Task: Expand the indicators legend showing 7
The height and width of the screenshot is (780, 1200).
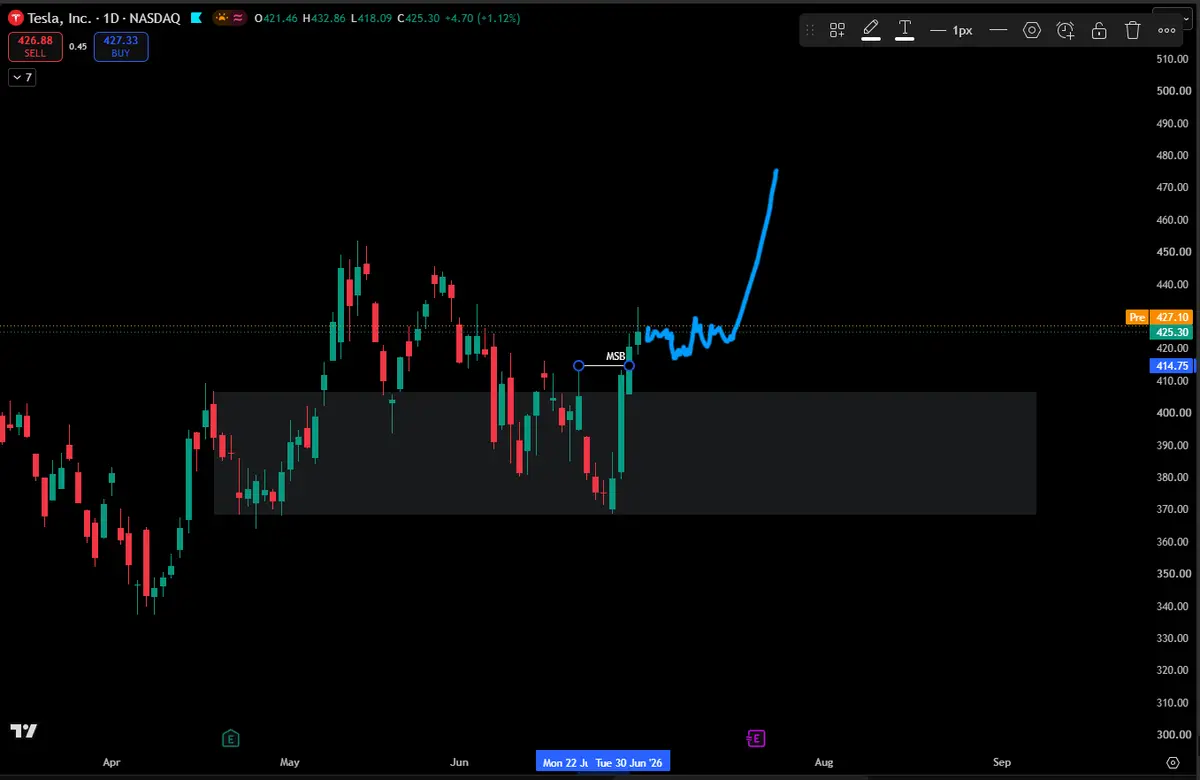Action: point(22,77)
